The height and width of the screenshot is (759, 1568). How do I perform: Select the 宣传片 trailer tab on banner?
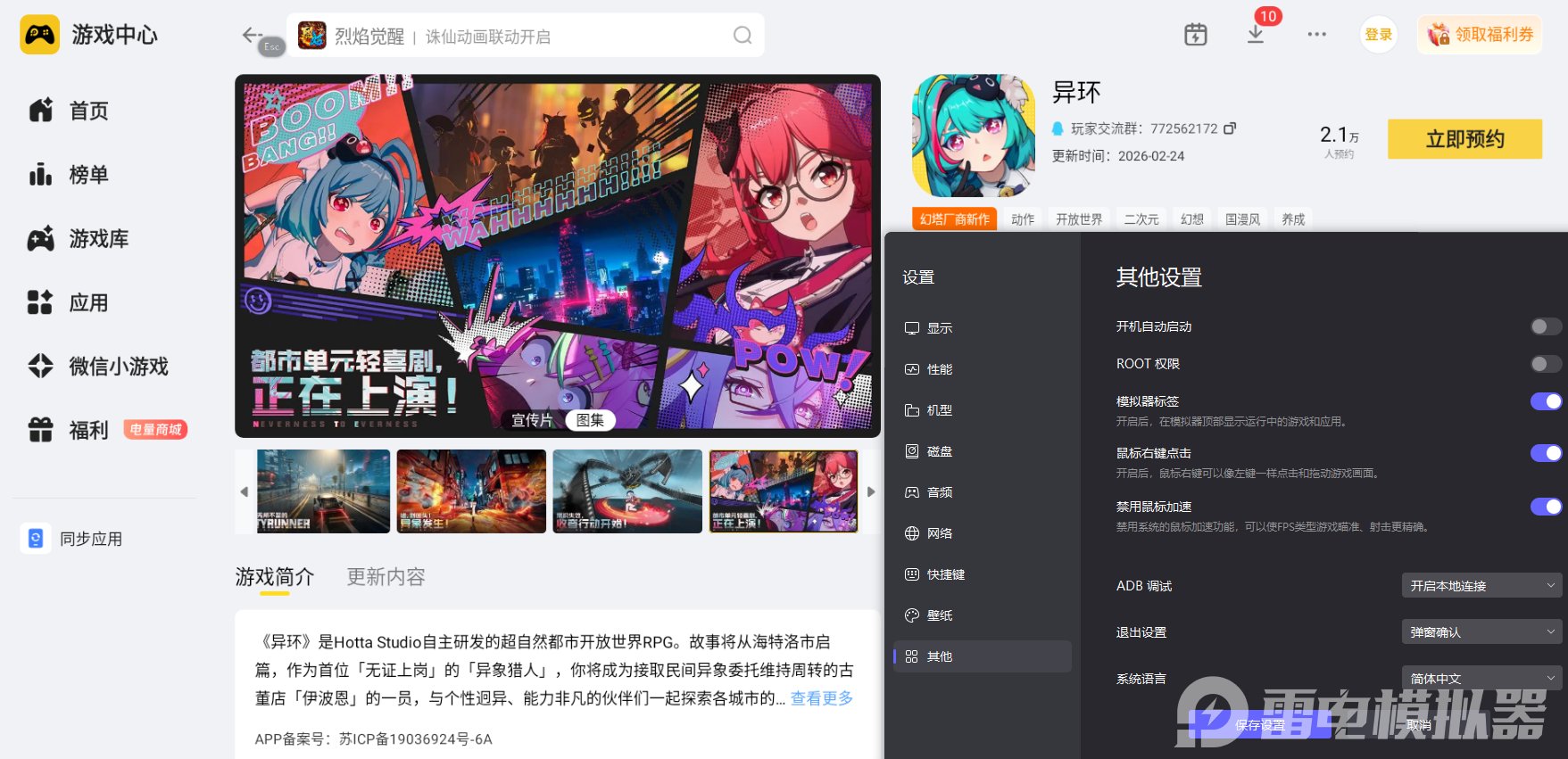point(533,420)
